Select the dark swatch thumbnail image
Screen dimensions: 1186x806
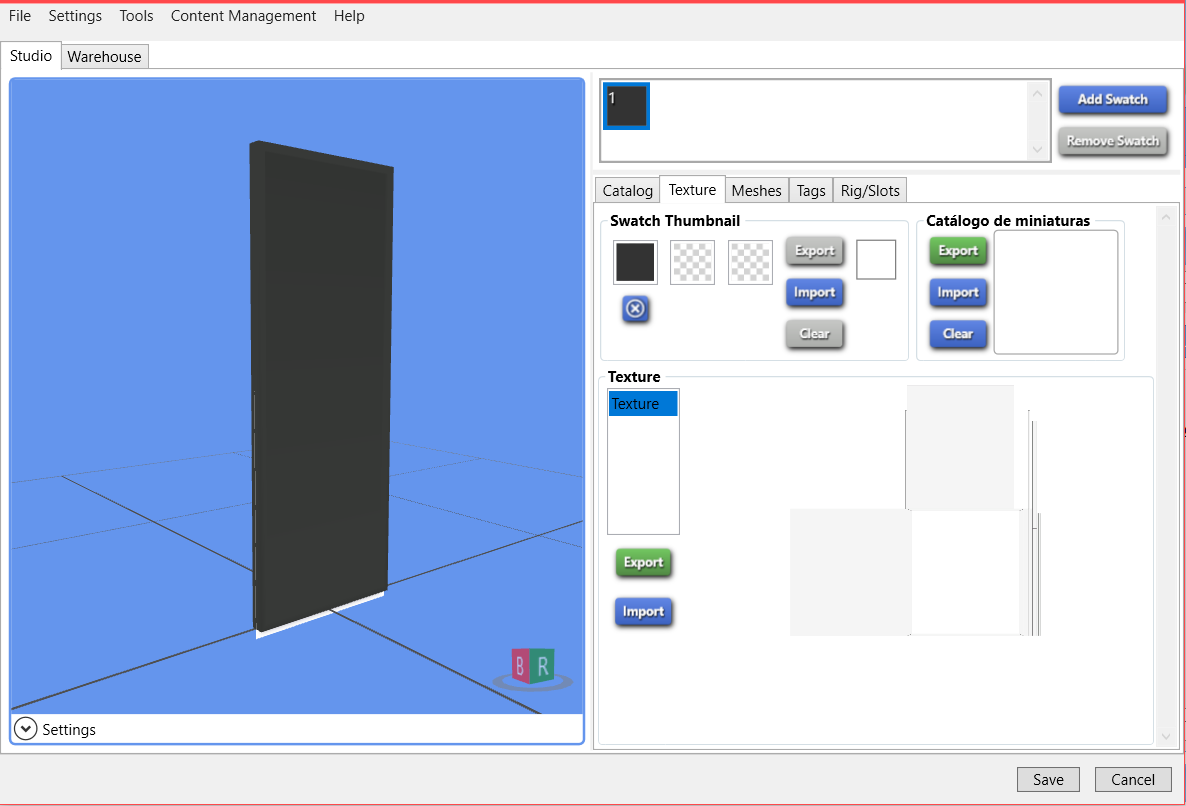click(635, 262)
